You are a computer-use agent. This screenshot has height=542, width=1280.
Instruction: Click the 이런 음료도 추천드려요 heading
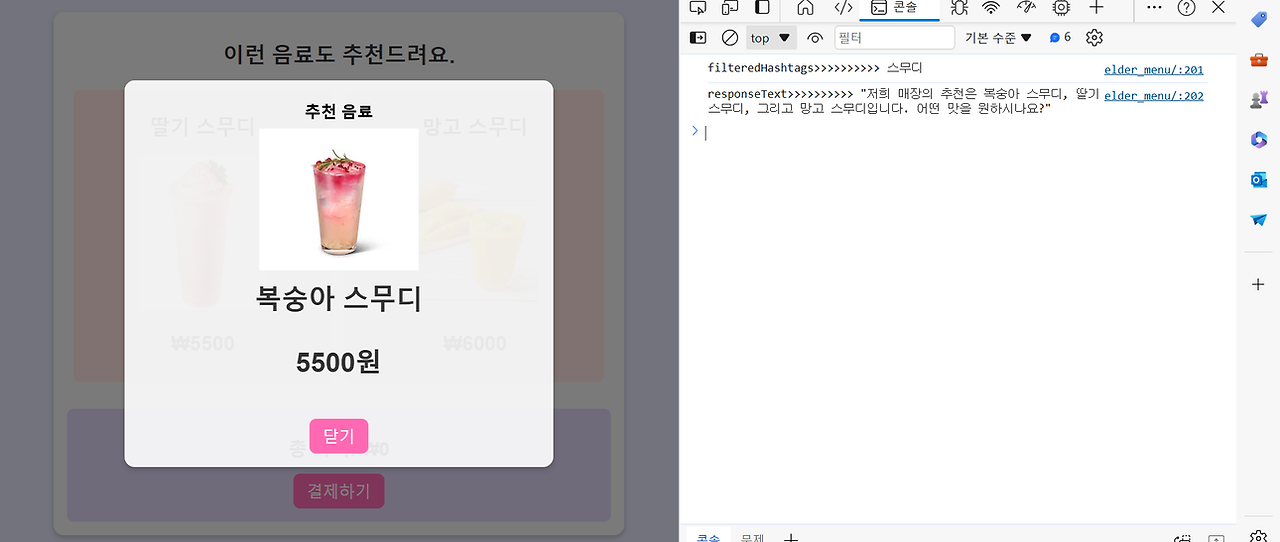[339, 54]
